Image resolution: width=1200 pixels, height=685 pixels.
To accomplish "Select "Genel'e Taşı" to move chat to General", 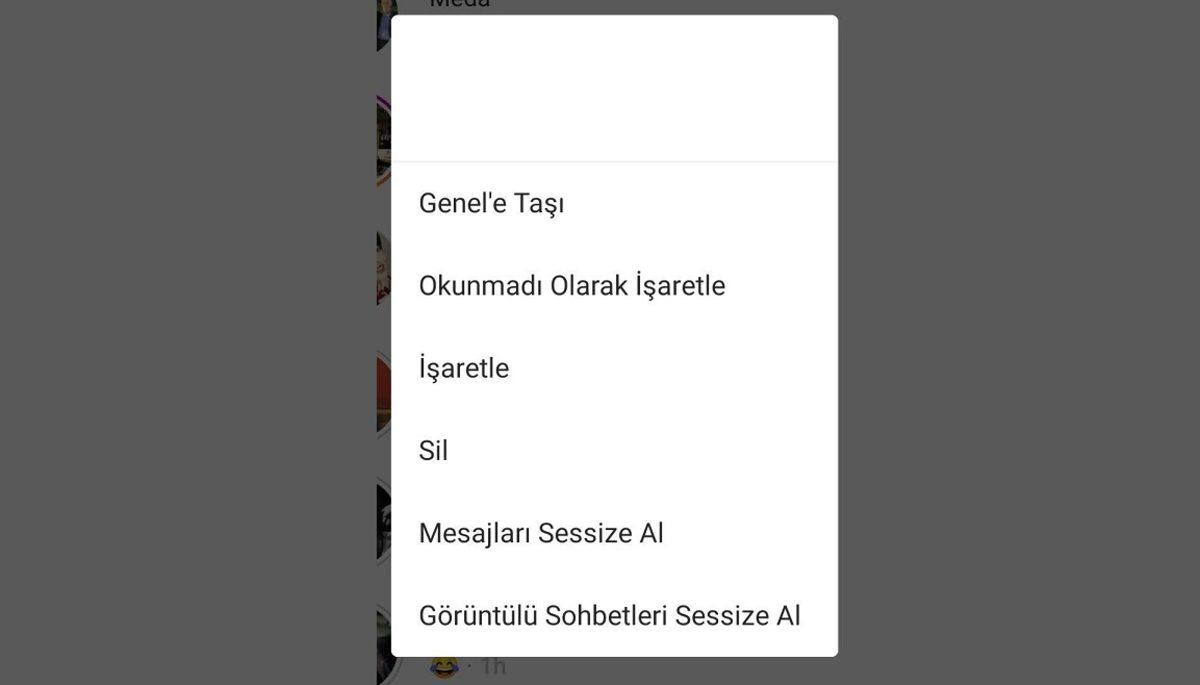I will coord(491,202).
